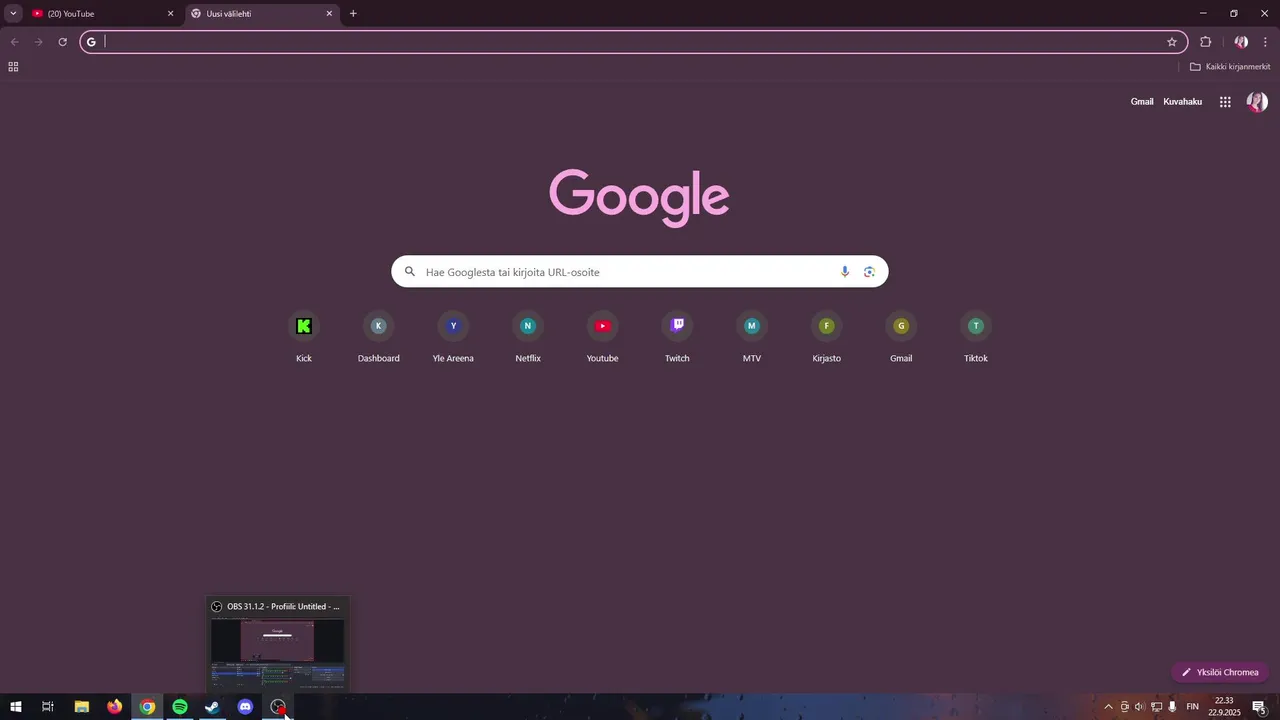Viewport: 1280px width, 720px height.
Task: Close the Uusi välilehti tab
Action: (x=329, y=14)
